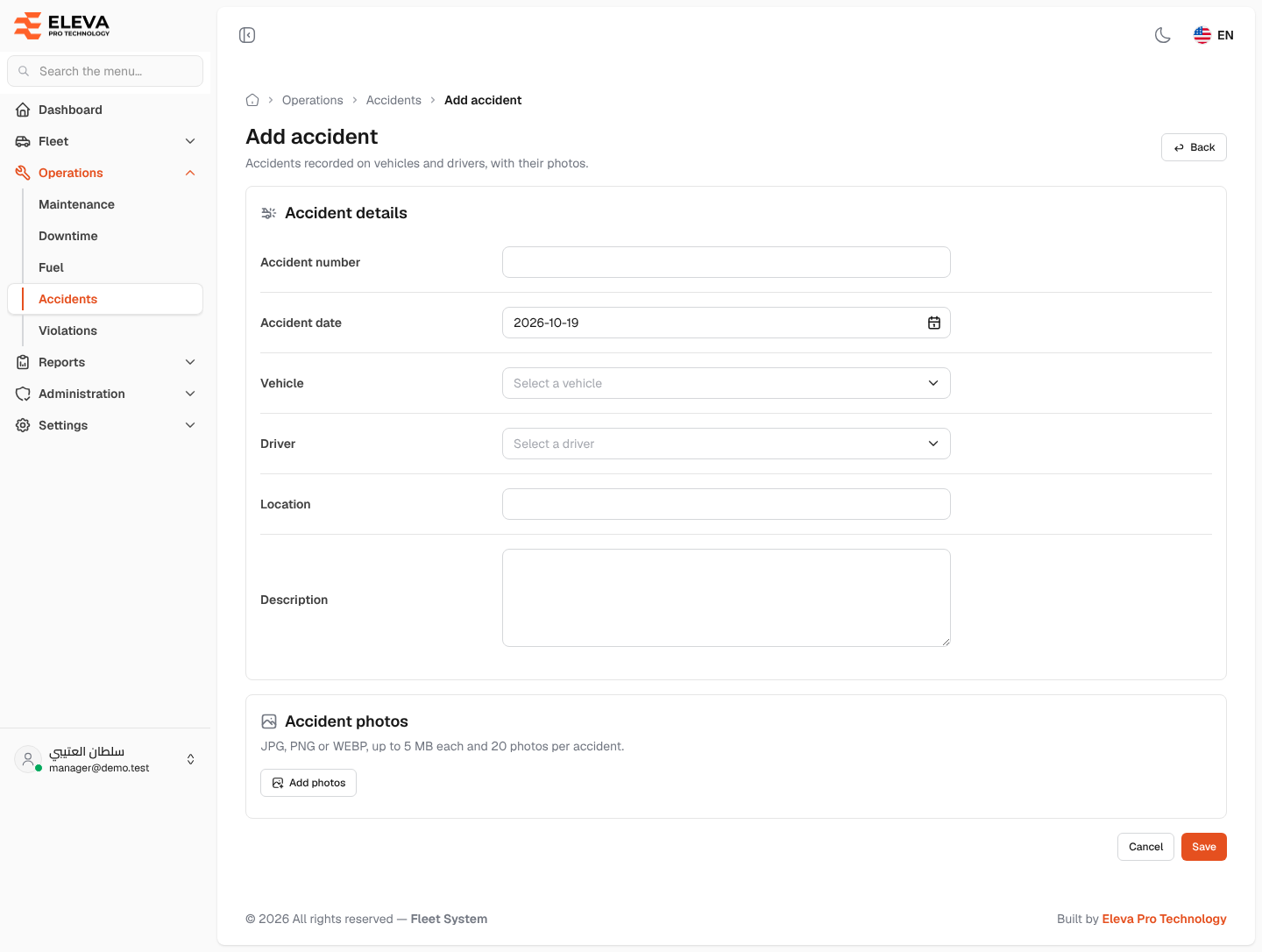This screenshot has width=1262, height=952.
Task: Click the Reports clipboard icon
Action: pyautogui.click(x=23, y=362)
